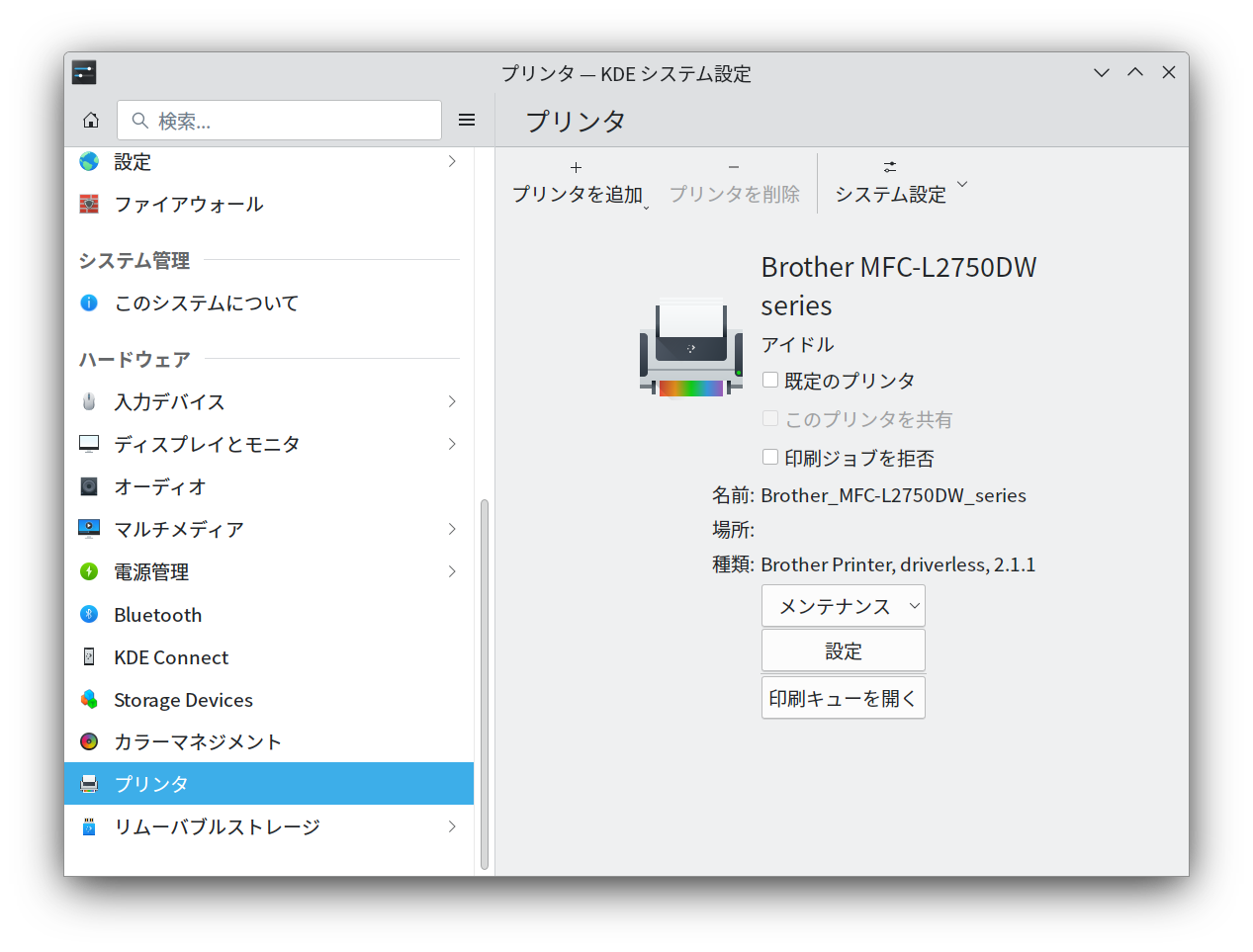Screen dimensions: 1253x952
Task: Toggle このプリンタを共有 checkbox
Action: point(770,418)
